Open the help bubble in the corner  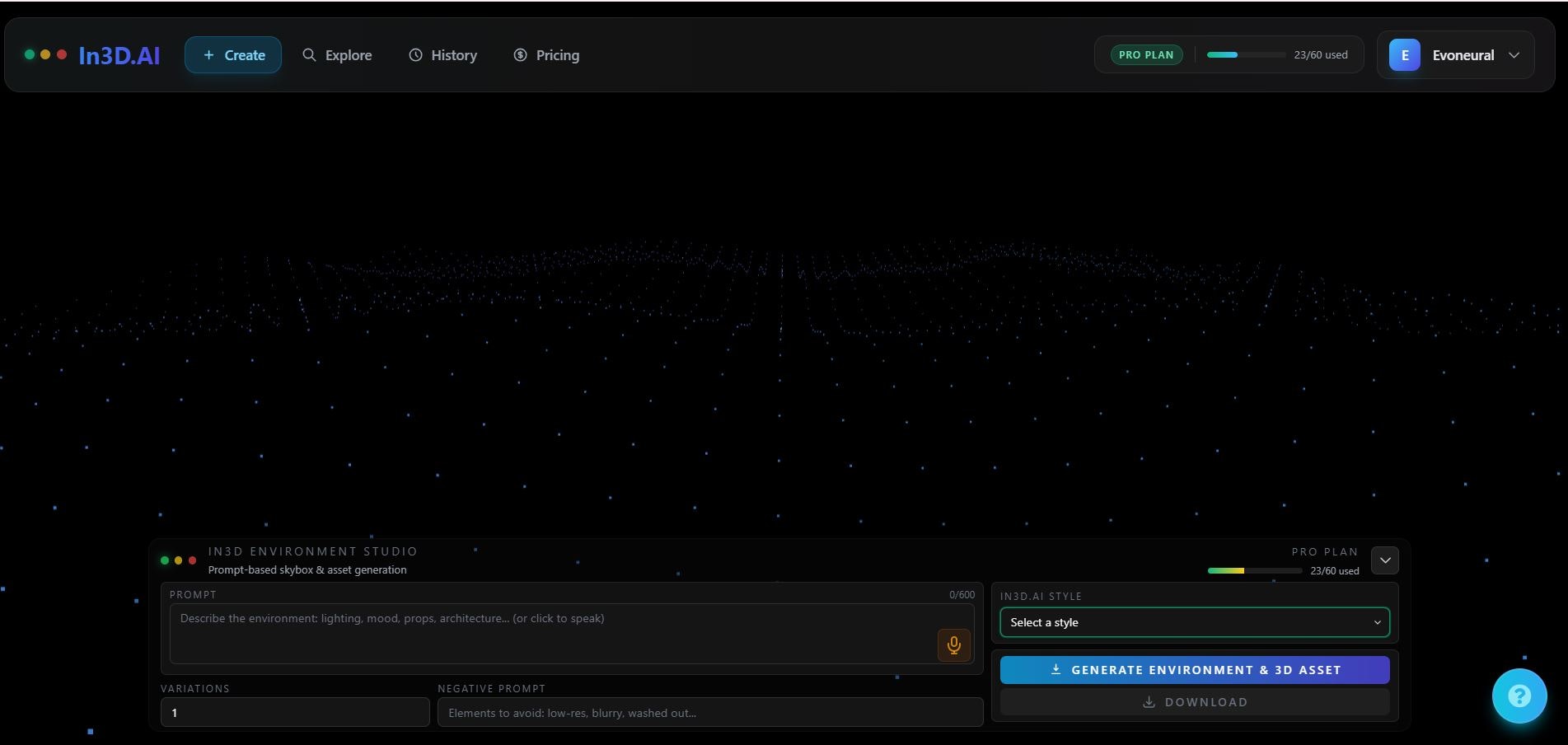[x=1519, y=696]
